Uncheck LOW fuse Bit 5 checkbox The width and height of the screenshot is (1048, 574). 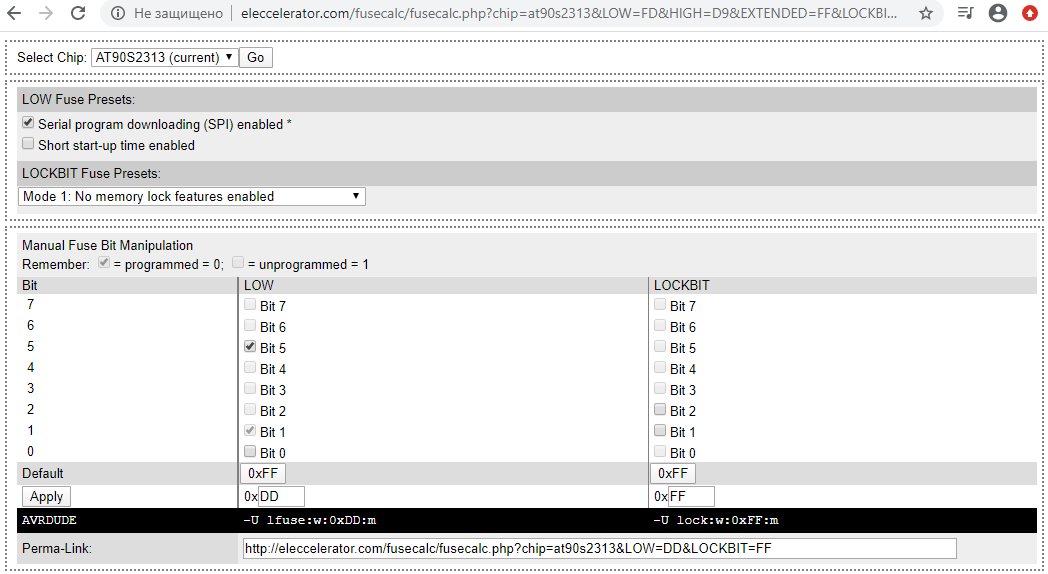click(x=250, y=347)
